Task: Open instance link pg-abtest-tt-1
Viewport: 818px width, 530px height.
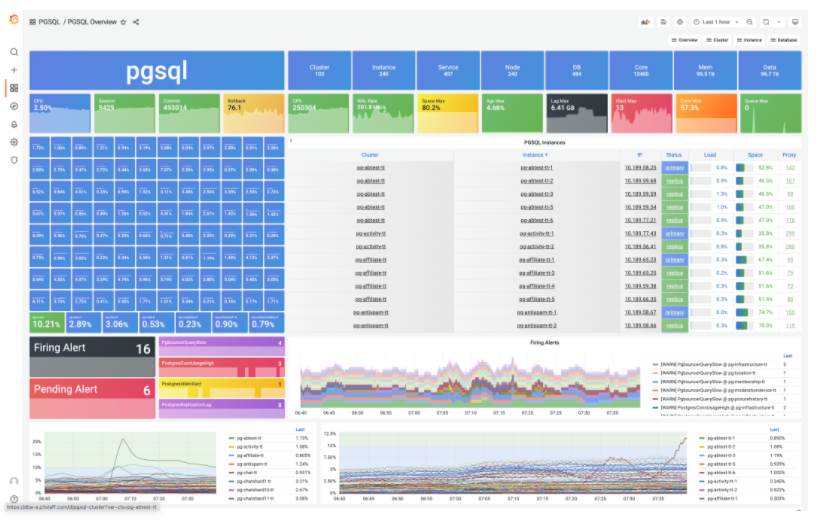Action: (536, 168)
